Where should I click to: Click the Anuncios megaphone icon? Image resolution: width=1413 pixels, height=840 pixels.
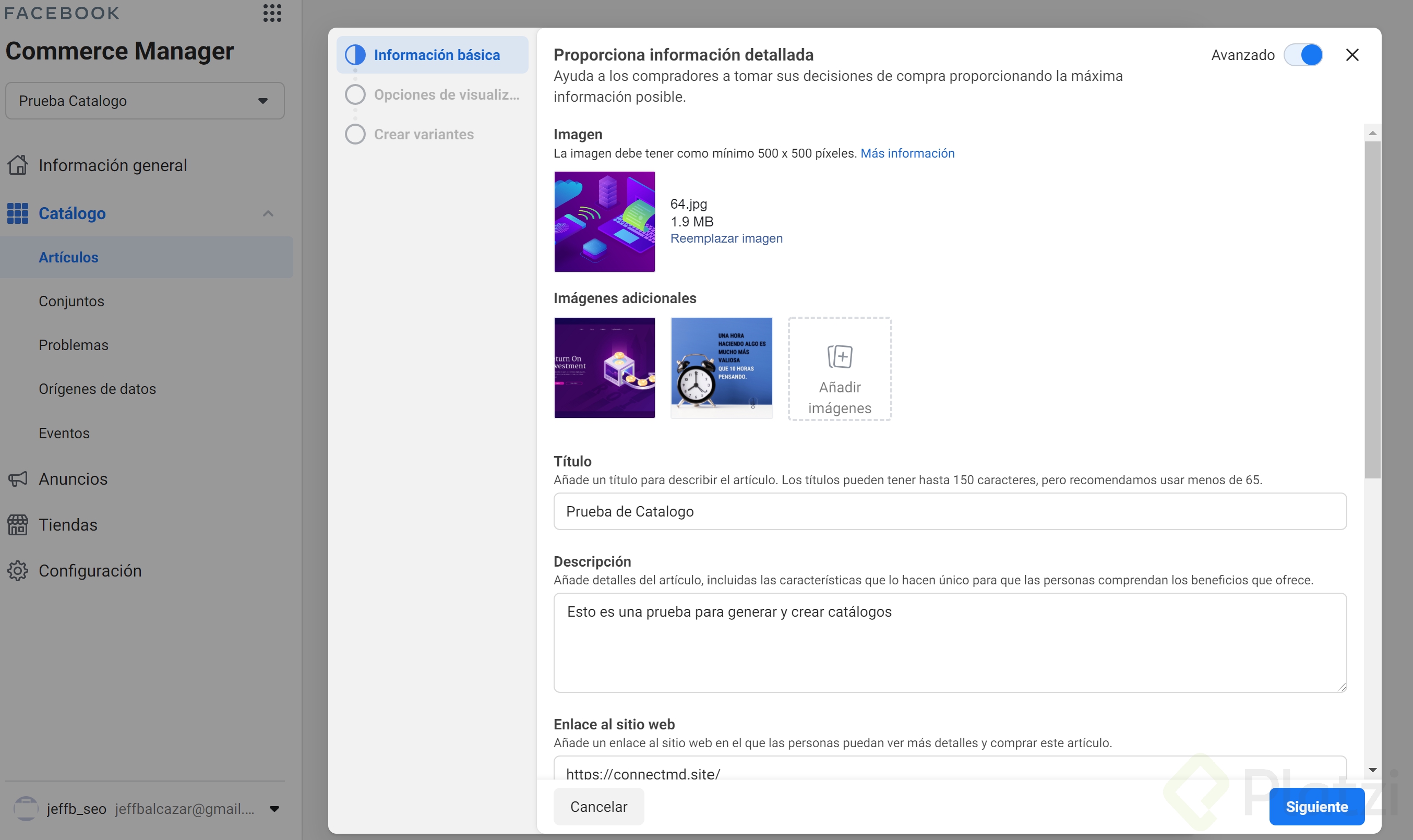[18, 479]
